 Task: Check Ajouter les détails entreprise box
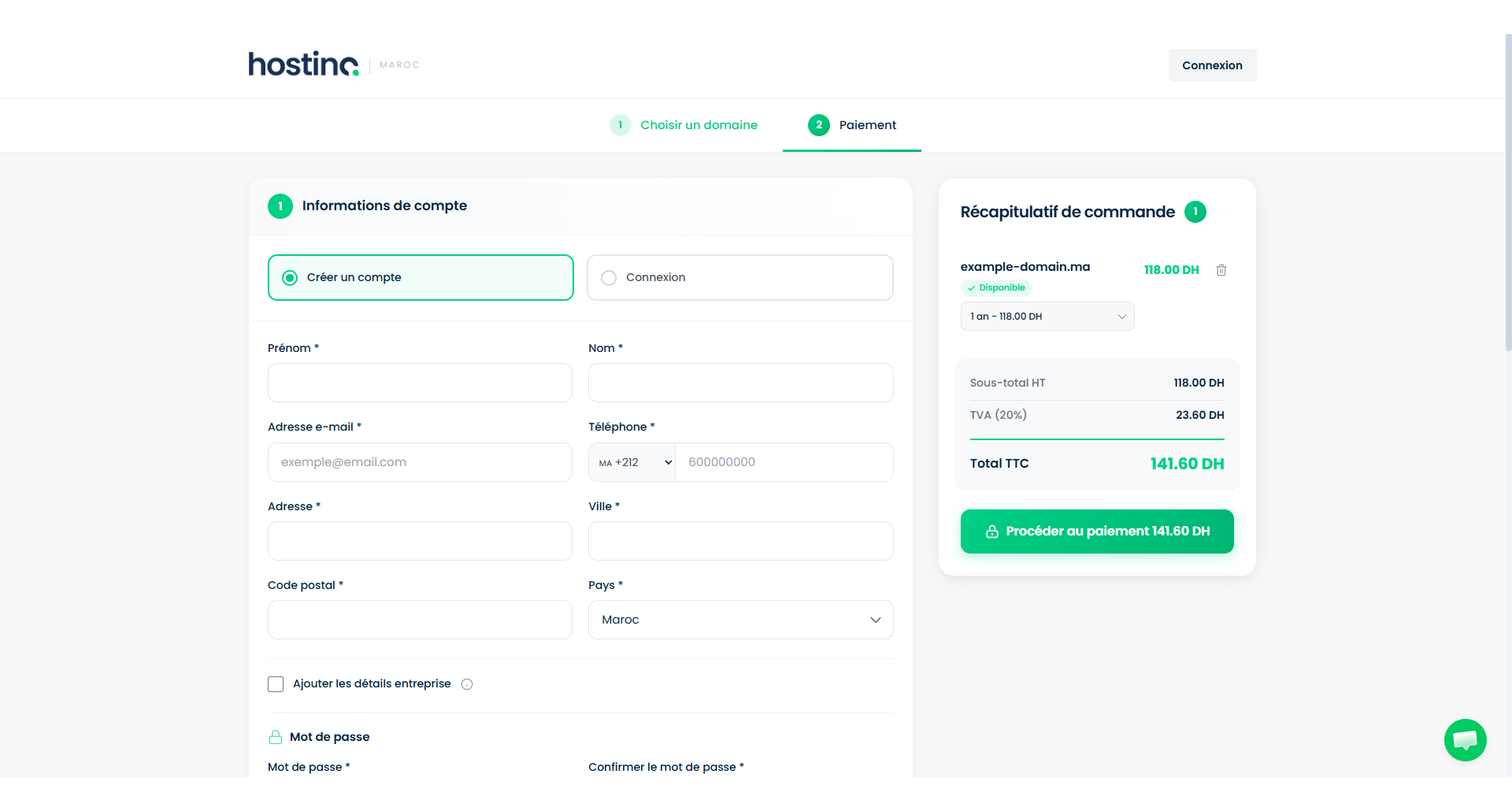click(x=276, y=684)
